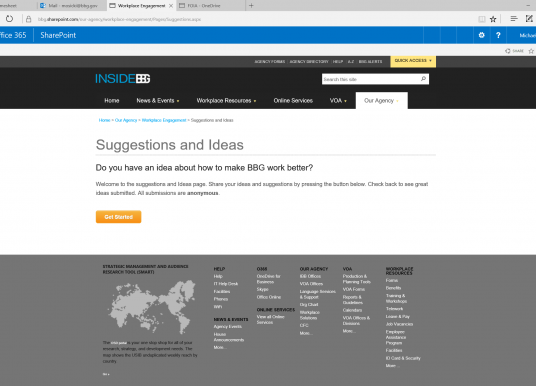The image size is (536, 386).
Task: Switch to the FOIA - OneDrive tab
Action: [x=210, y=5]
